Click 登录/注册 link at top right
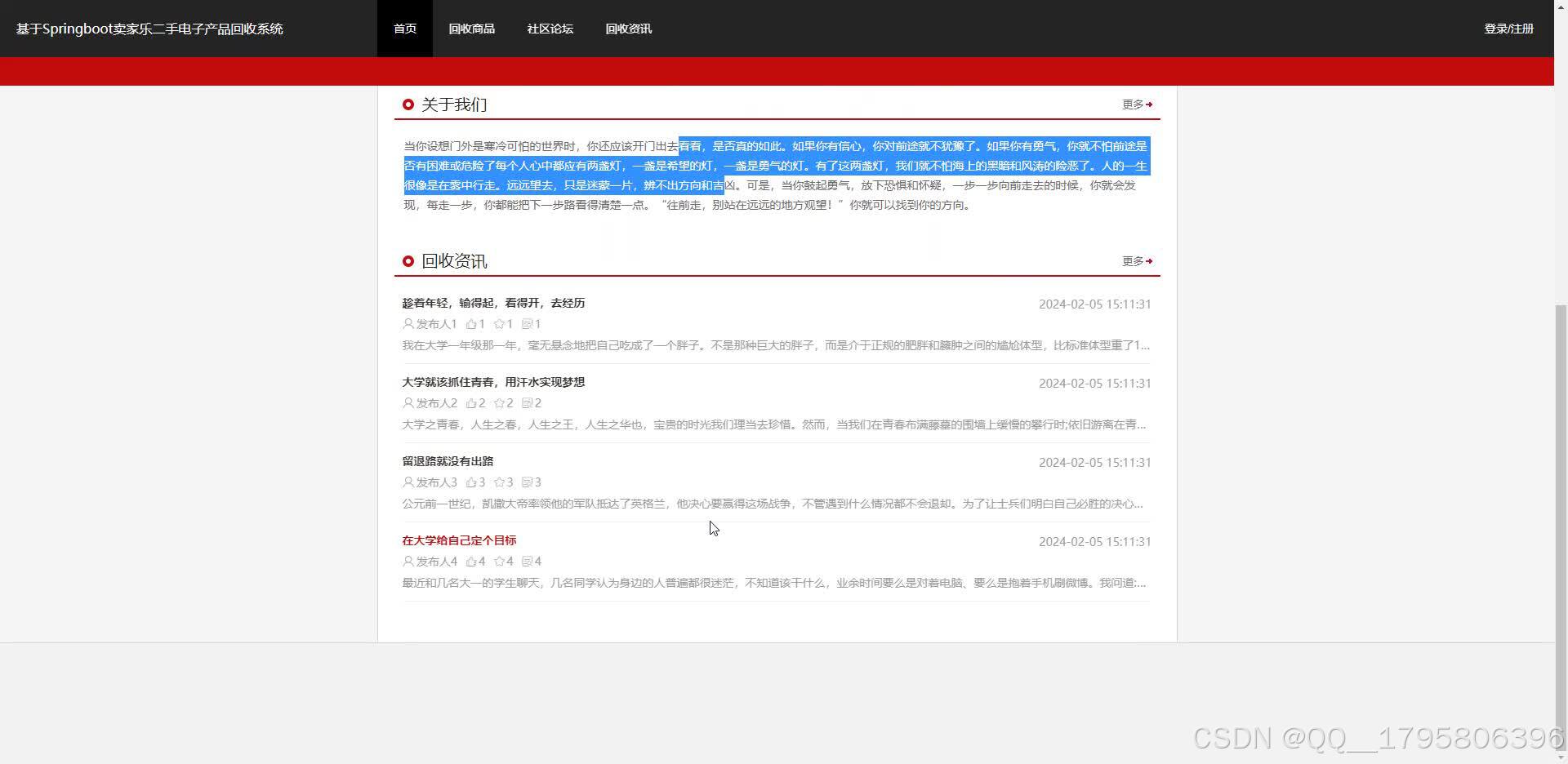Viewport: 1568px width, 764px height. pyautogui.click(x=1508, y=29)
